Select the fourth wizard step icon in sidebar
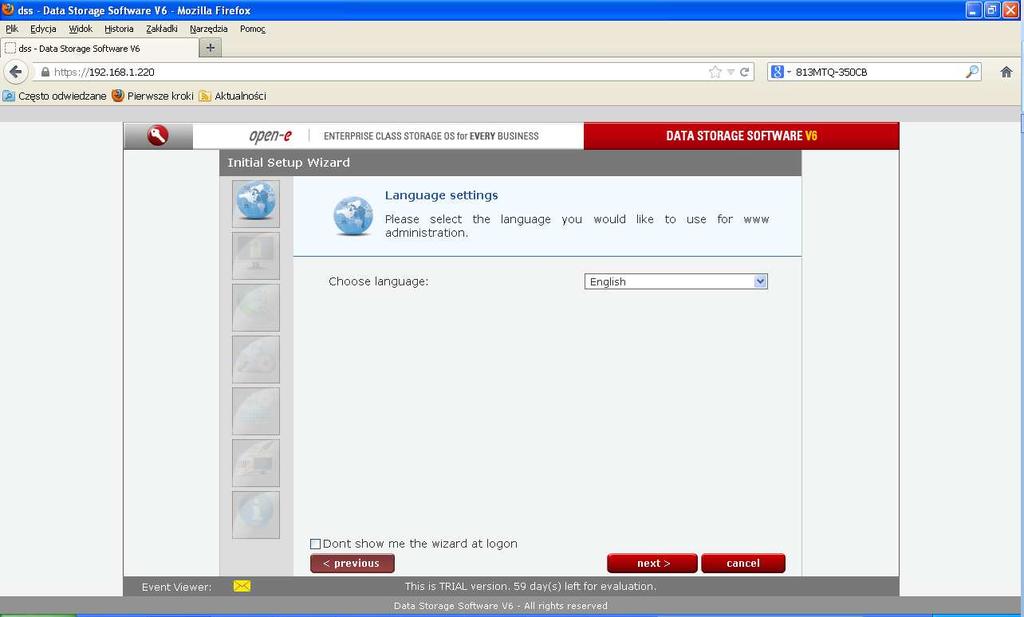Screen dimensions: 1024x617 tap(255, 359)
